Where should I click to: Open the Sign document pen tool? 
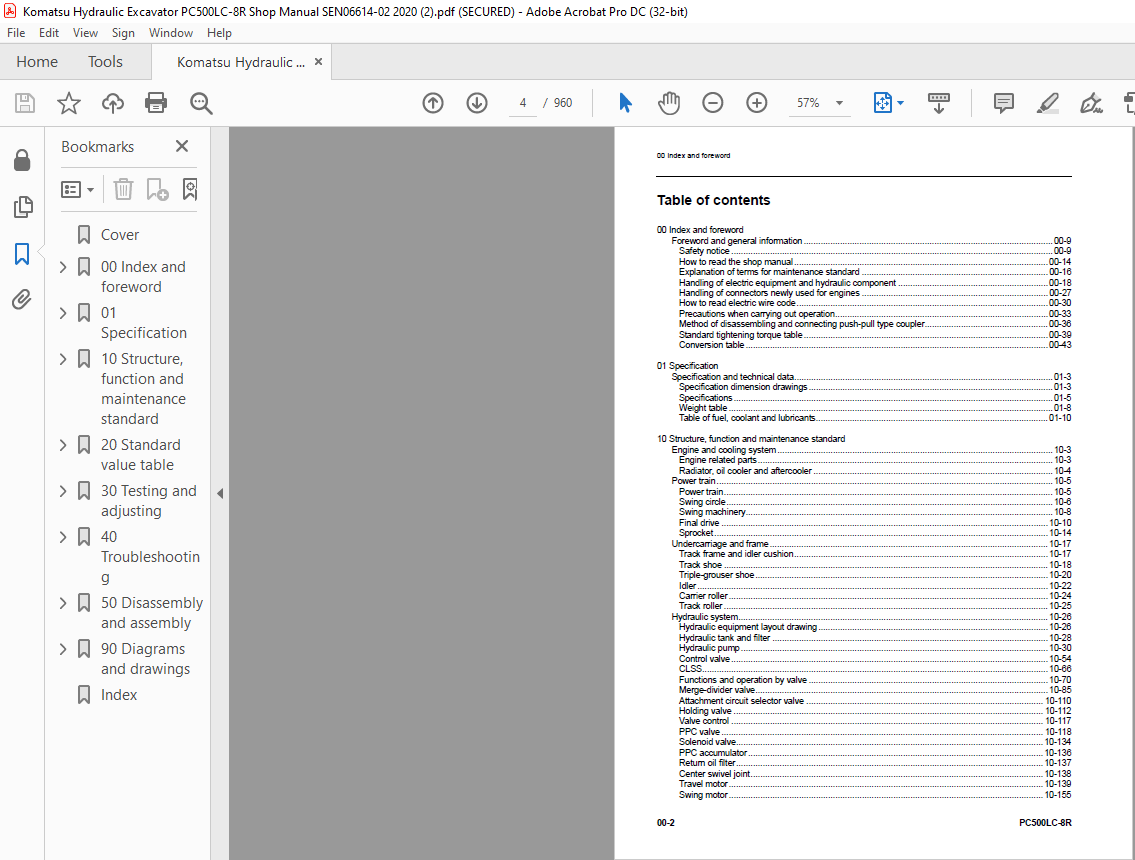[x=1091, y=103]
